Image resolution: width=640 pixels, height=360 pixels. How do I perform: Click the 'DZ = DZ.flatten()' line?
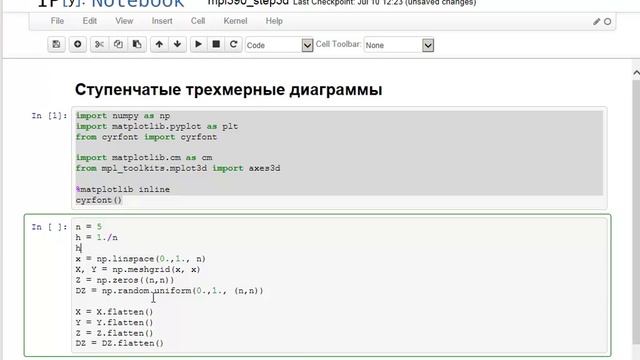pos(120,343)
